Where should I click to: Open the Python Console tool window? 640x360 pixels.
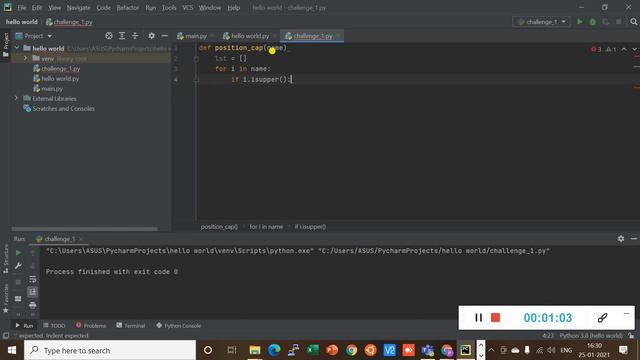[179, 325]
